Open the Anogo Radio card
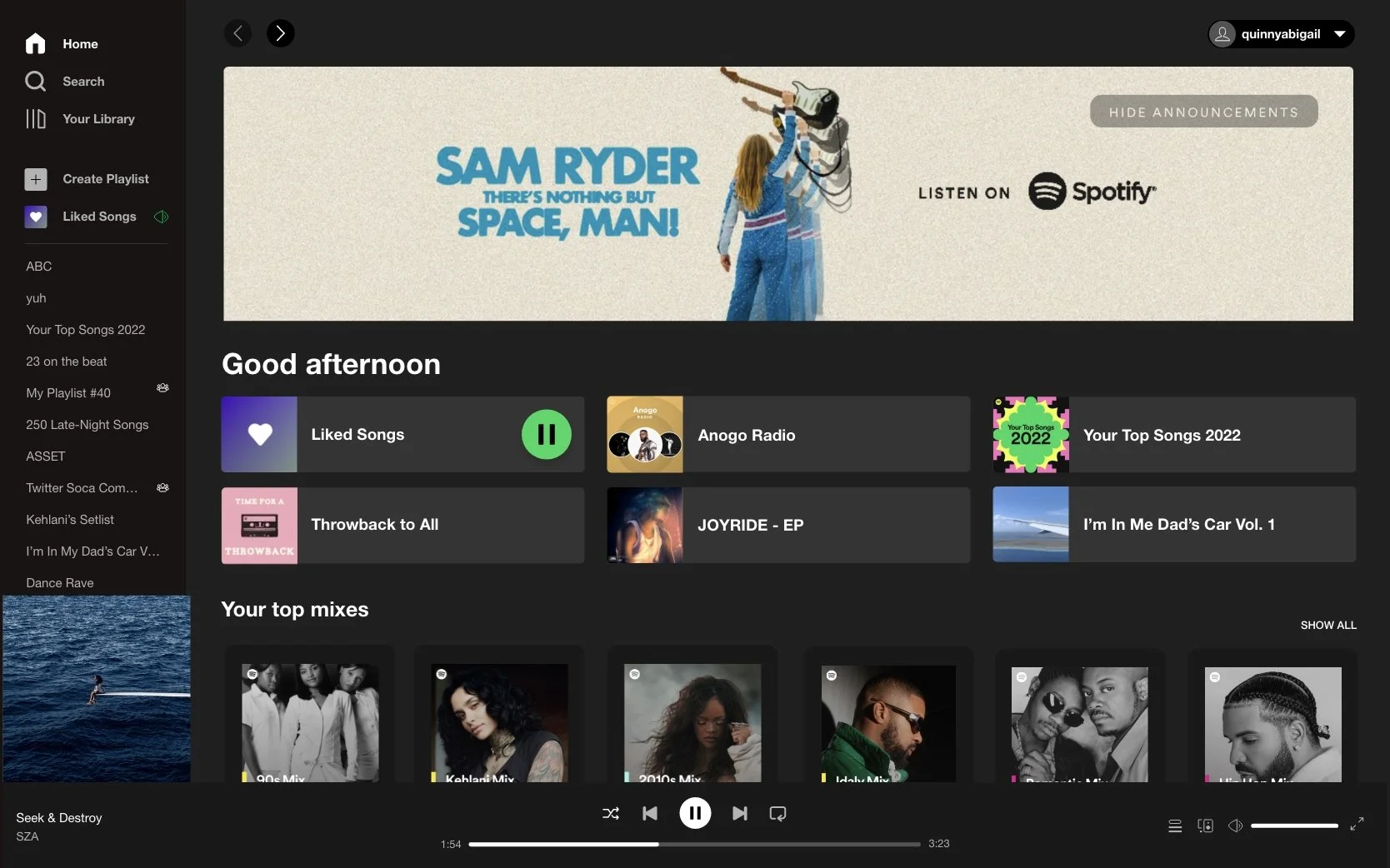The image size is (1390, 868). click(788, 434)
